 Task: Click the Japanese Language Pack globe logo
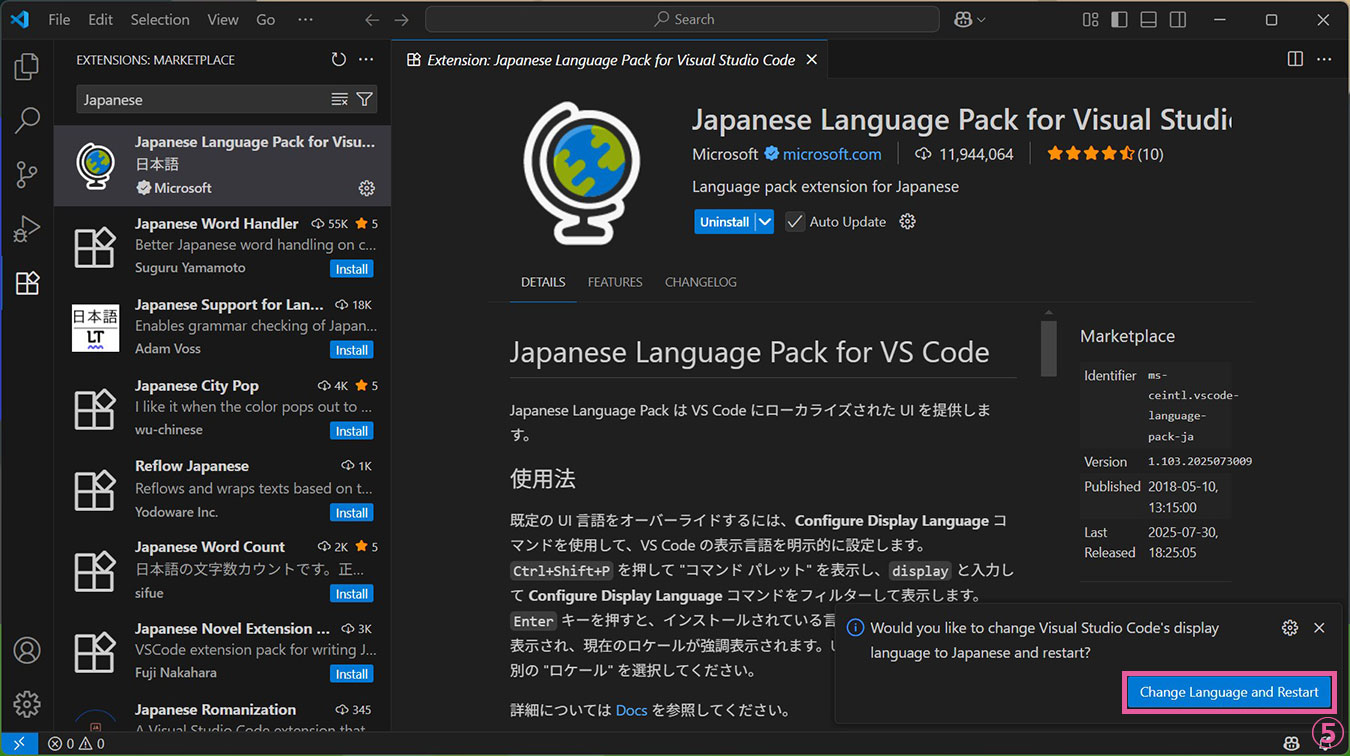click(582, 173)
